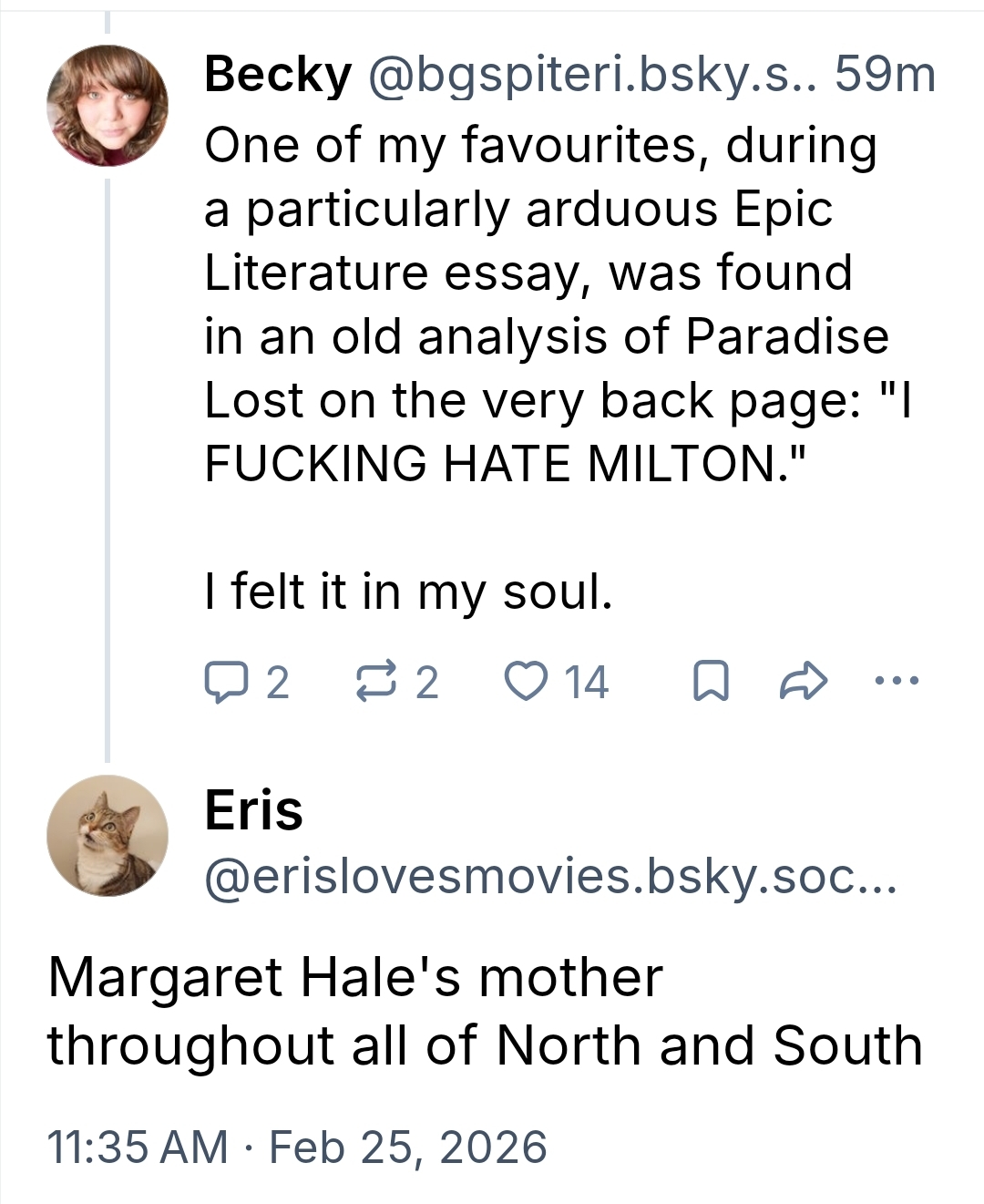Viewport: 984px width, 1204px height.
Task: Open Eris's cat avatar
Action: tap(108, 836)
